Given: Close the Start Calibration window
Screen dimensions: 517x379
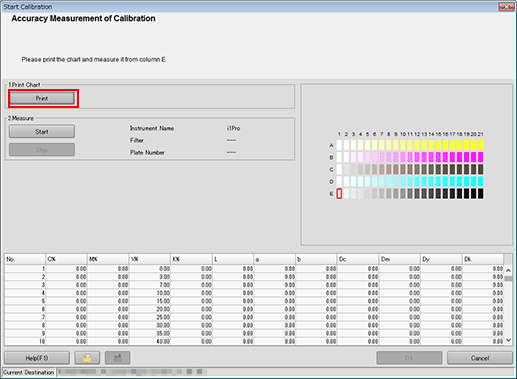Looking at the screenshot, I should point(506,6).
